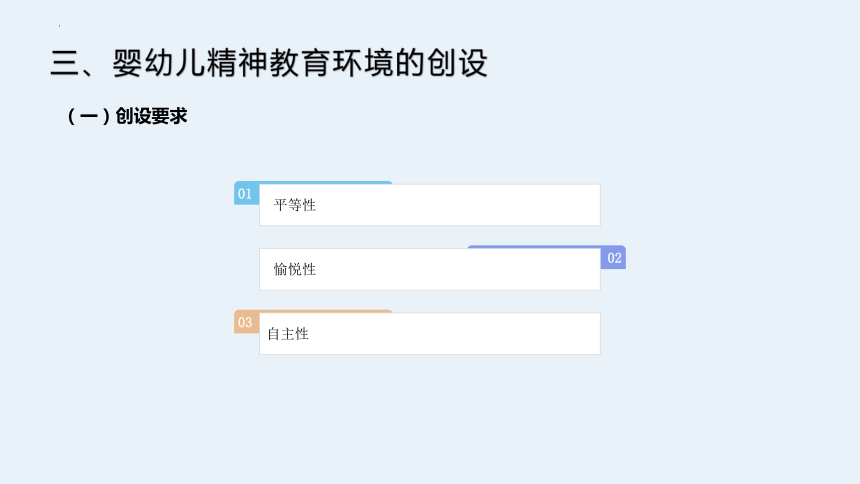Click the 平等性 label text
This screenshot has height=484, width=860.
point(295,205)
